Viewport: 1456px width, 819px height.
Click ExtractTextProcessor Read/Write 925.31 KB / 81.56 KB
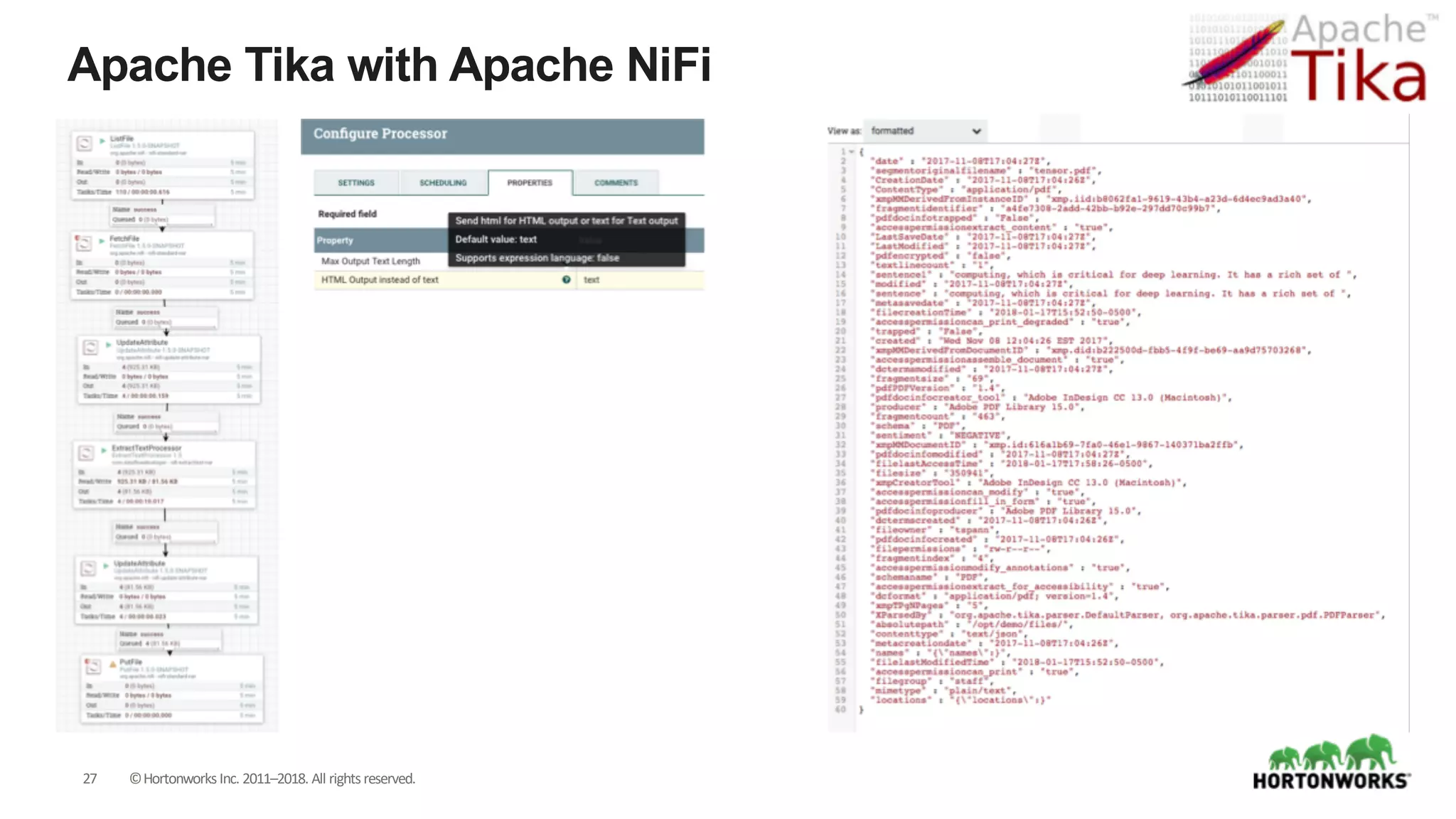pyautogui.click(x=148, y=481)
